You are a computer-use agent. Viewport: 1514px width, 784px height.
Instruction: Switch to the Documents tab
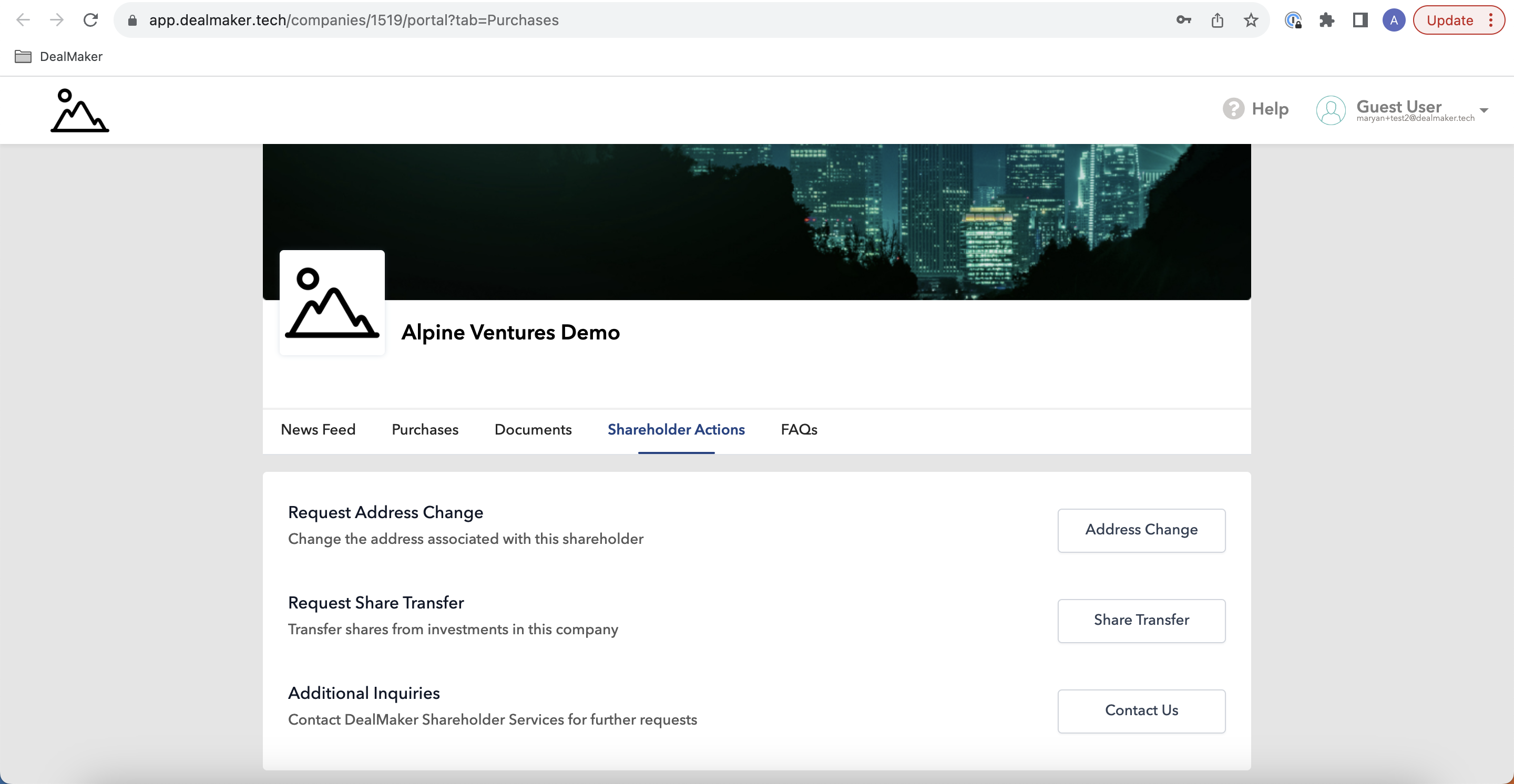point(533,429)
